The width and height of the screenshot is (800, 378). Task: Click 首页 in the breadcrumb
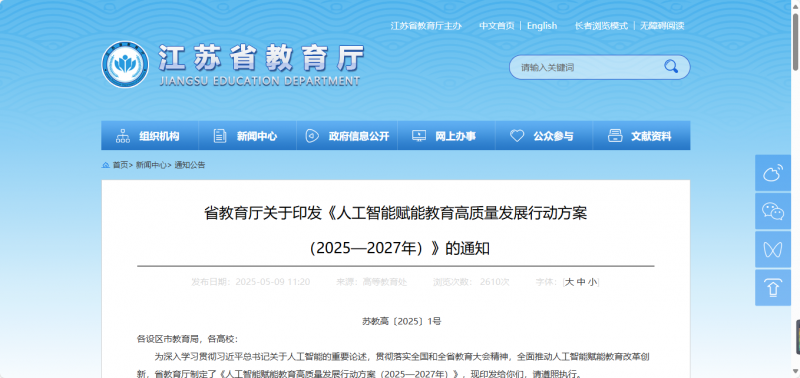pyautogui.click(x=120, y=165)
